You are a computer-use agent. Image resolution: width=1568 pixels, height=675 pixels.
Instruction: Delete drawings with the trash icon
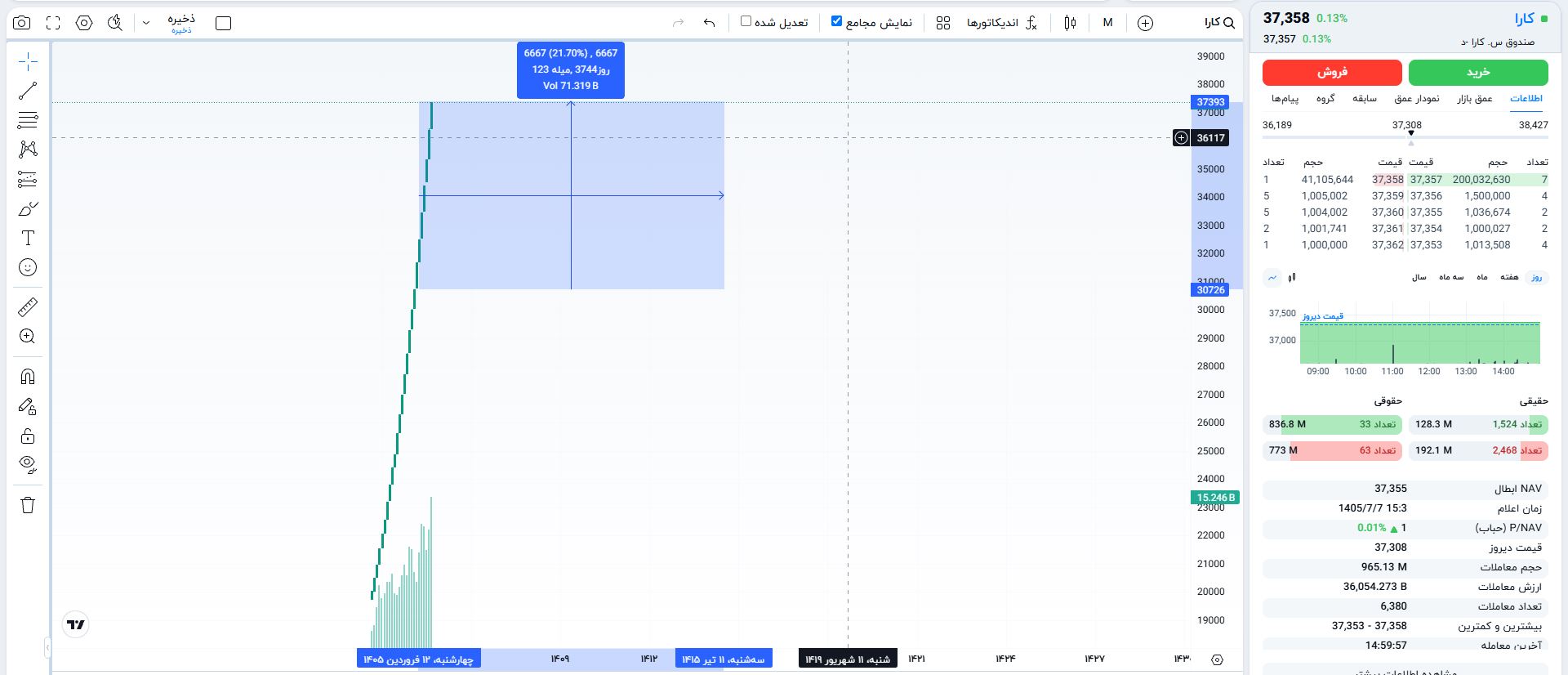[28, 505]
